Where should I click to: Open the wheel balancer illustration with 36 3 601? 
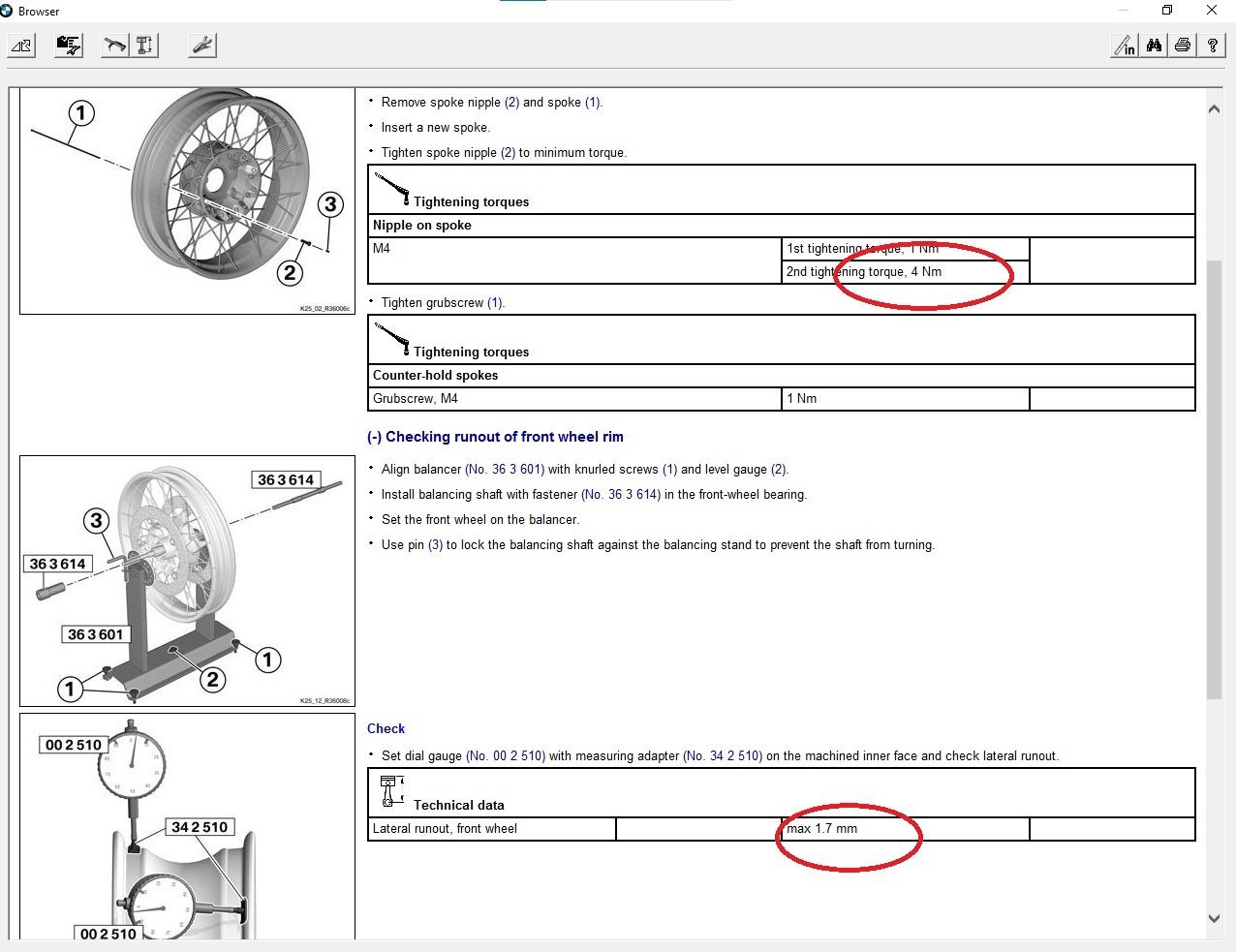(x=187, y=581)
